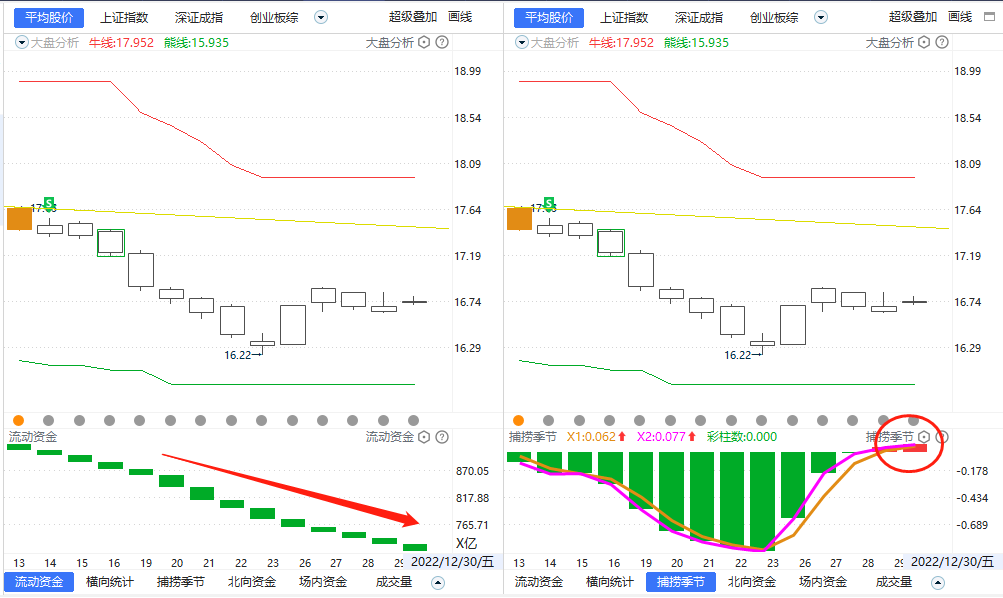The width and height of the screenshot is (1003, 598).
Task: Switch to 上证指数 in left panel
Action: click(x=124, y=18)
